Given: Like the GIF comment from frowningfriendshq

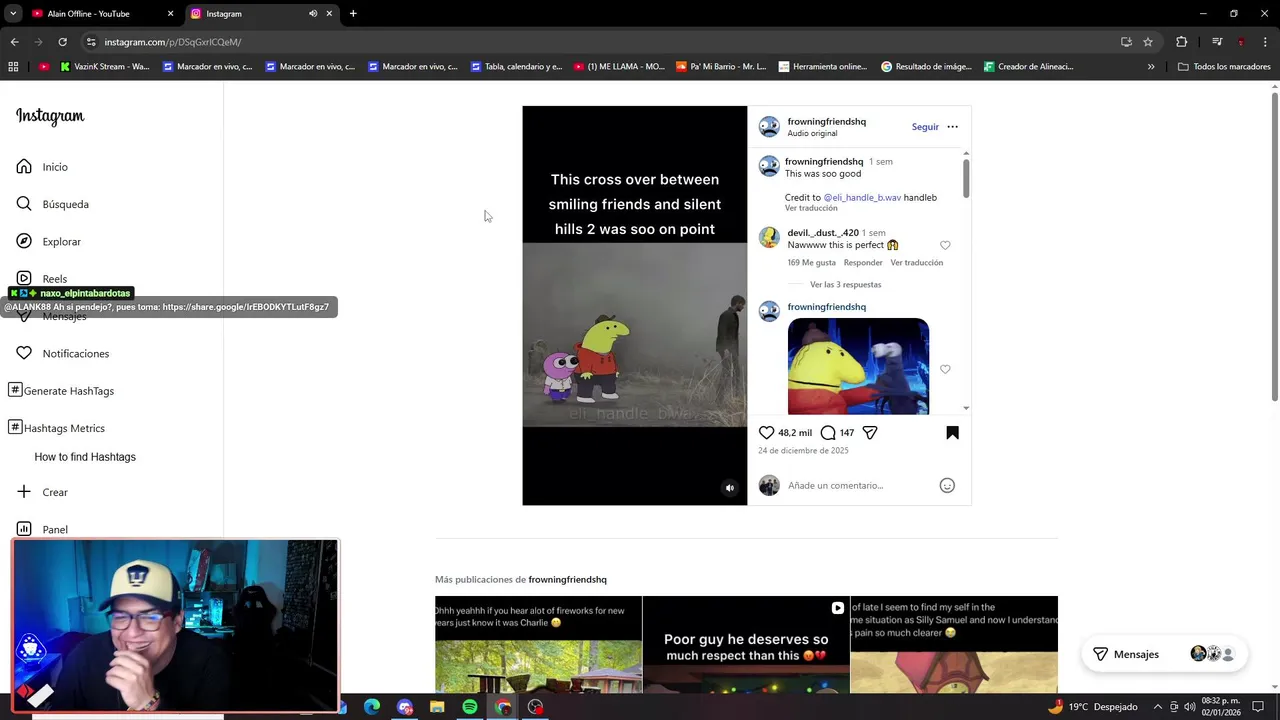Looking at the screenshot, I should (x=945, y=369).
